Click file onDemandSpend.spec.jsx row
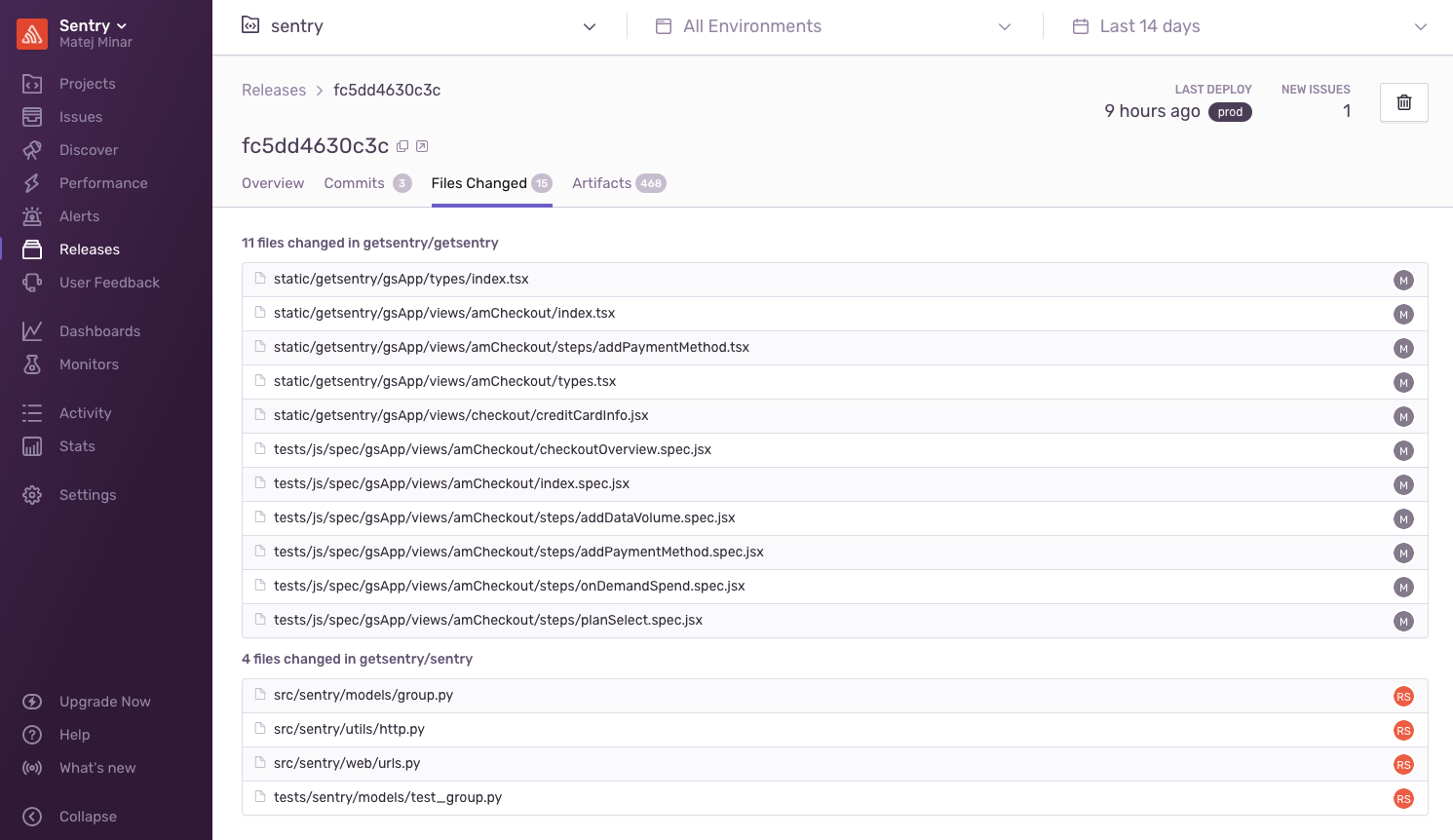 [834, 587]
